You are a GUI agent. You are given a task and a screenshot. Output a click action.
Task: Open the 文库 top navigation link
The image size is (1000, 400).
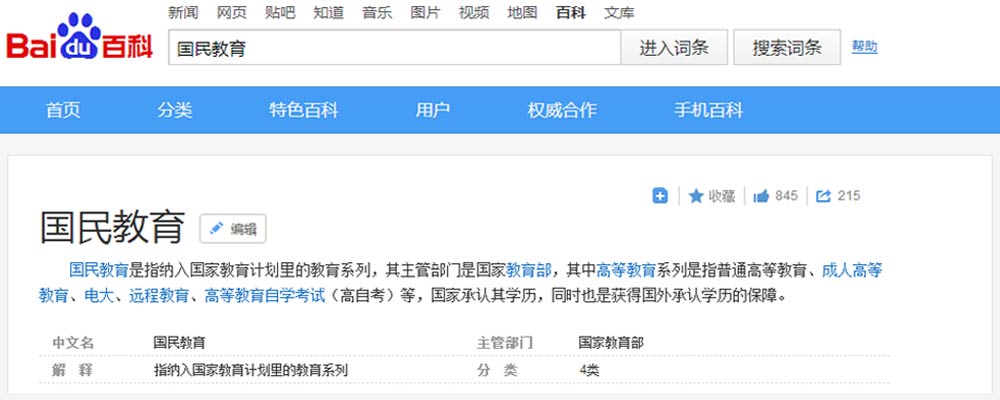click(619, 13)
